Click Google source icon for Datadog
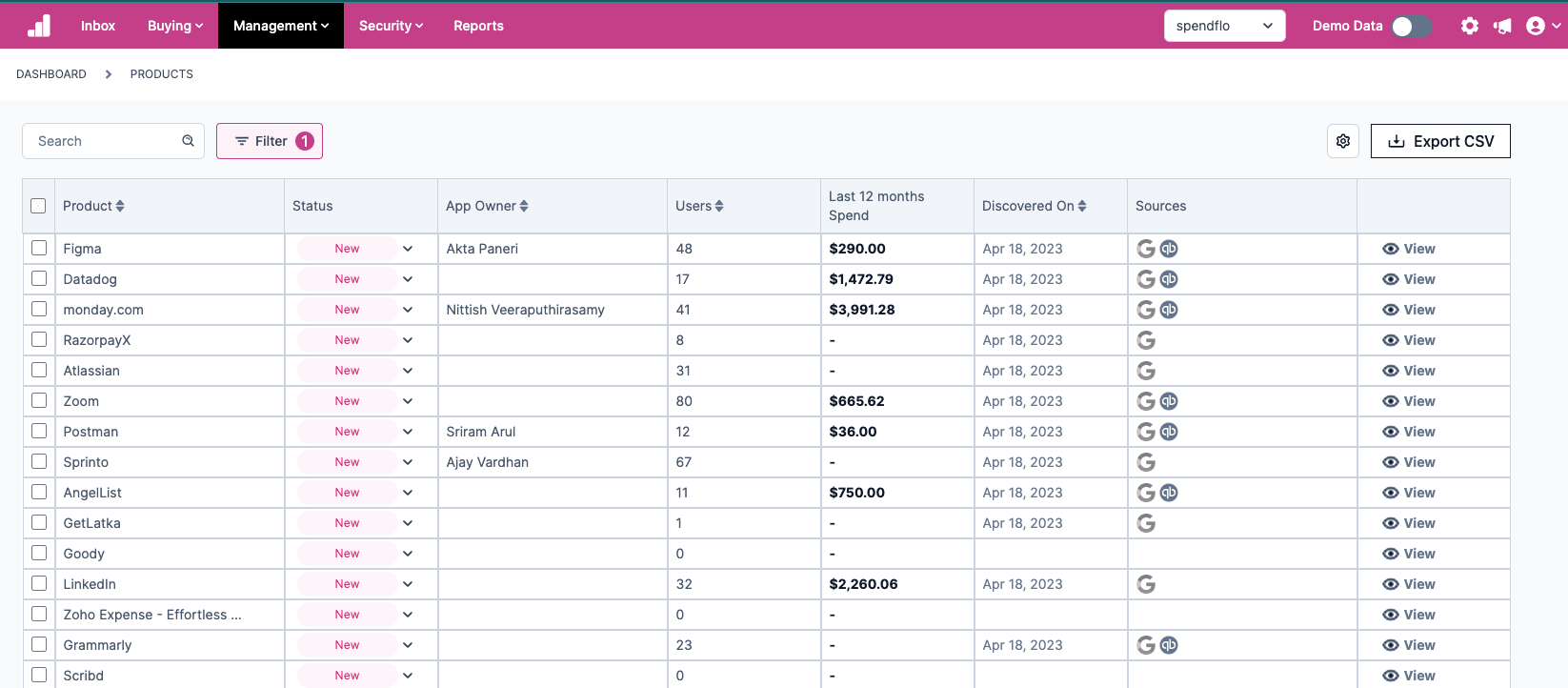Screen dimensions: 1568x688 (x=1146, y=279)
